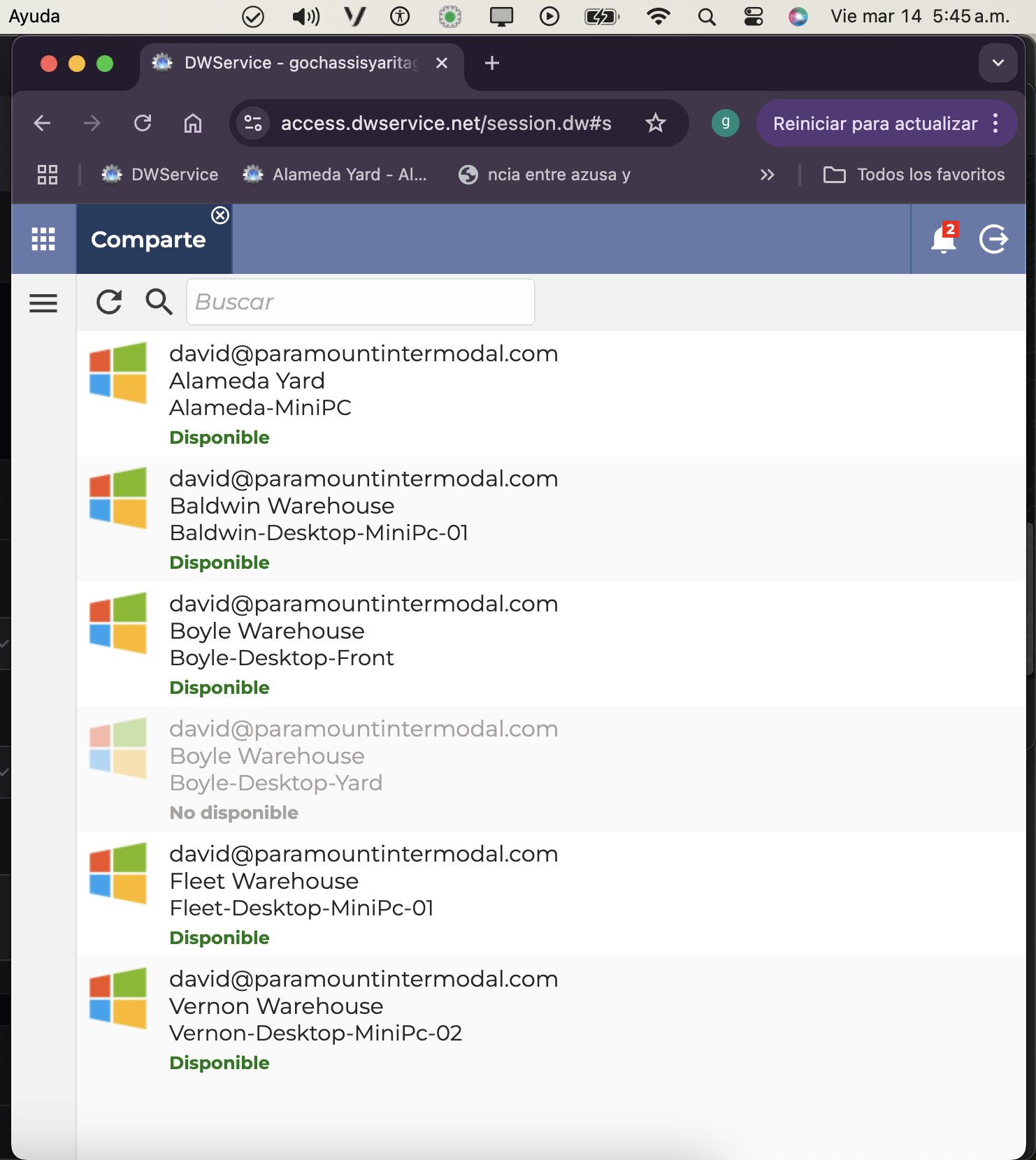Click the volume icon in menu bar

(306, 16)
